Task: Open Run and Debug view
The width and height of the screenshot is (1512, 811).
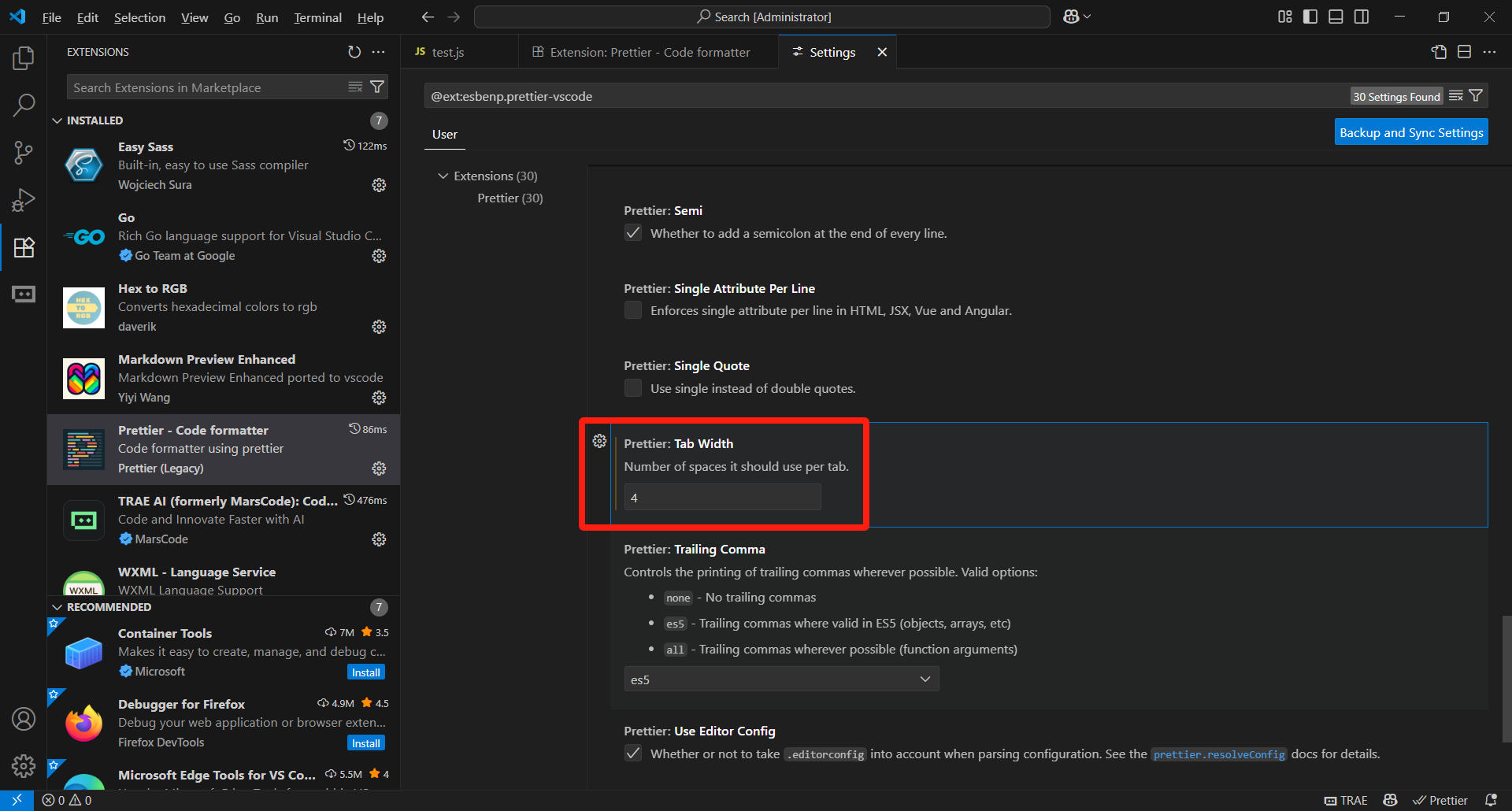Action: (24, 200)
